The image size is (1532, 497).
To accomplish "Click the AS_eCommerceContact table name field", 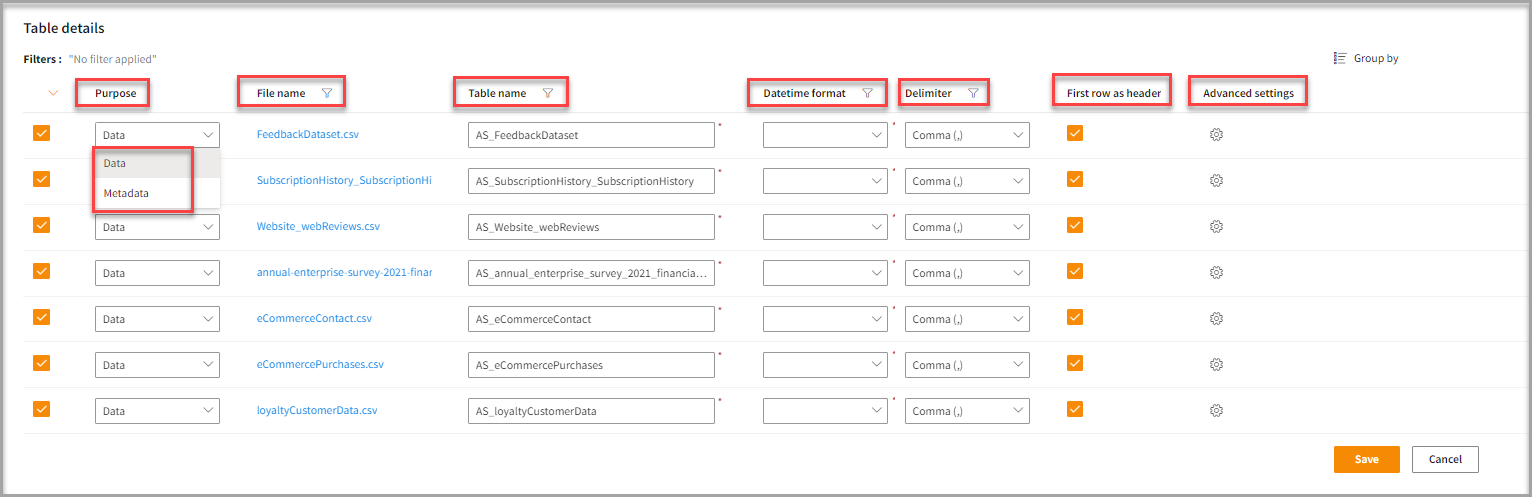I will point(591,319).
